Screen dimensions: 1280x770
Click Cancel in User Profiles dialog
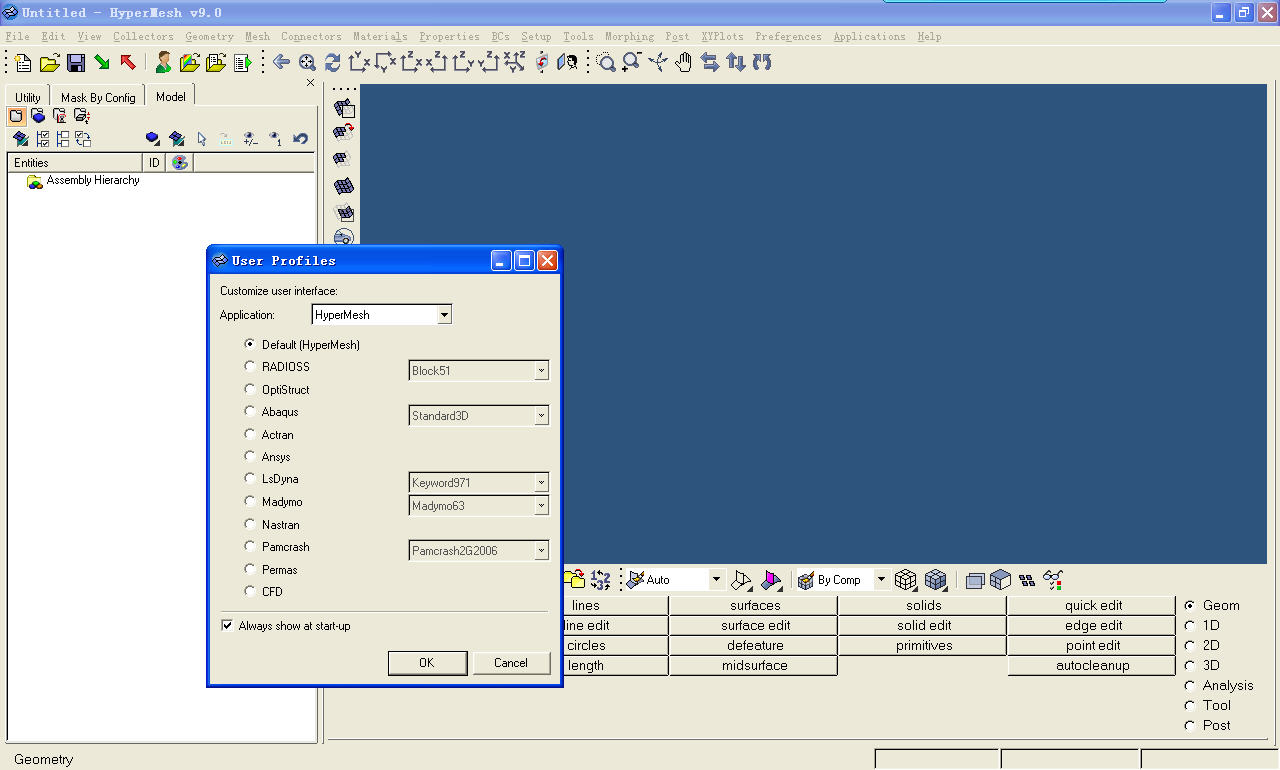click(511, 663)
